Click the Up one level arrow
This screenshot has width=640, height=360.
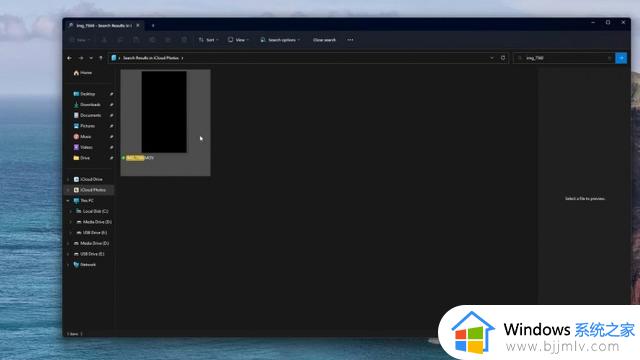(x=101, y=58)
